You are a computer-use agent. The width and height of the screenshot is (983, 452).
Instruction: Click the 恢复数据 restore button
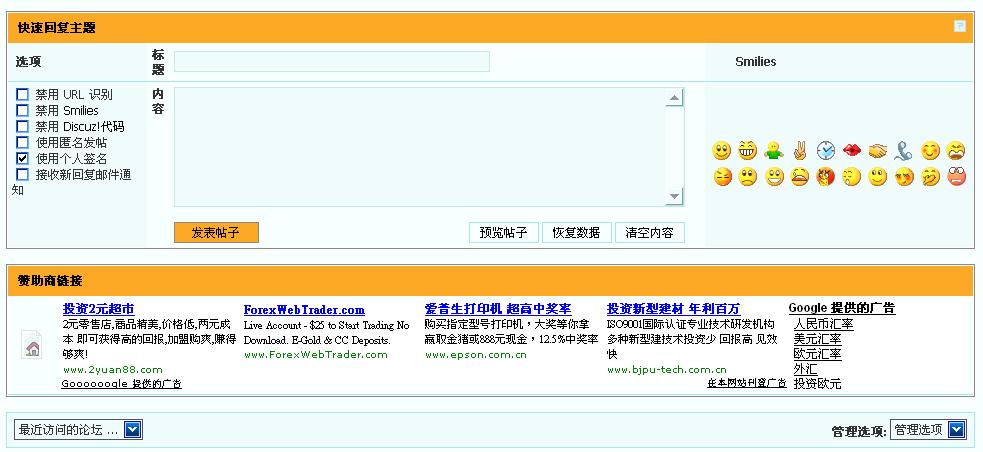point(576,233)
